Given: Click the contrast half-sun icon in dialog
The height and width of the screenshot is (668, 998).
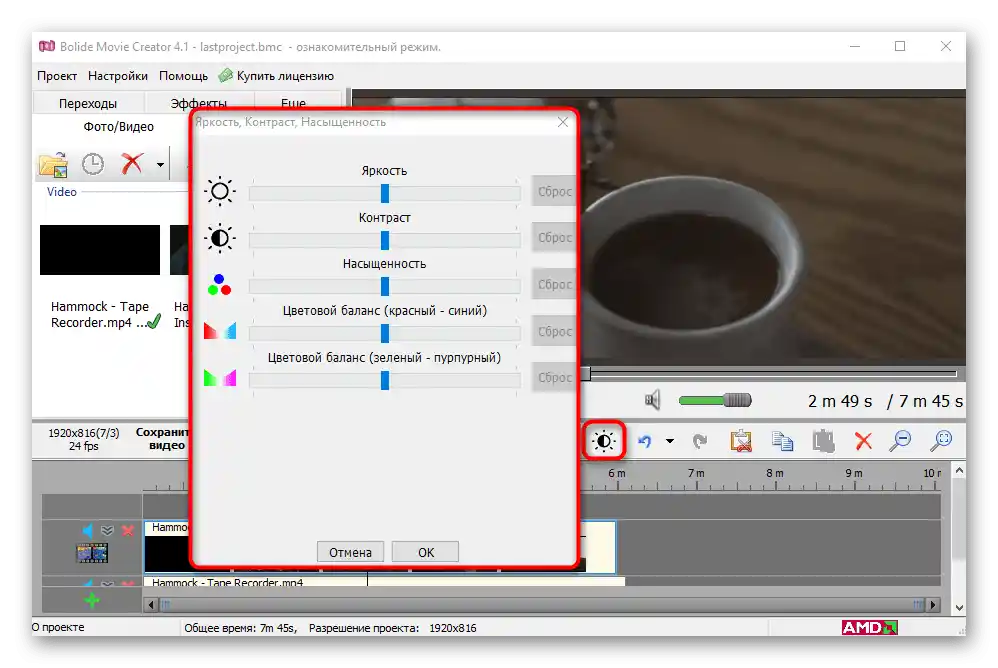Looking at the screenshot, I should (220, 238).
